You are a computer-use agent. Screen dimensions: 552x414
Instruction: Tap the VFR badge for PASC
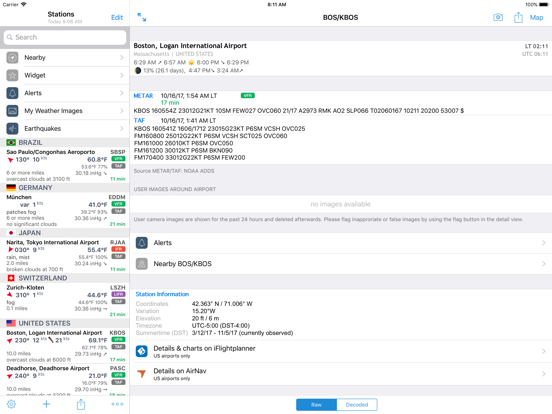click(118, 375)
